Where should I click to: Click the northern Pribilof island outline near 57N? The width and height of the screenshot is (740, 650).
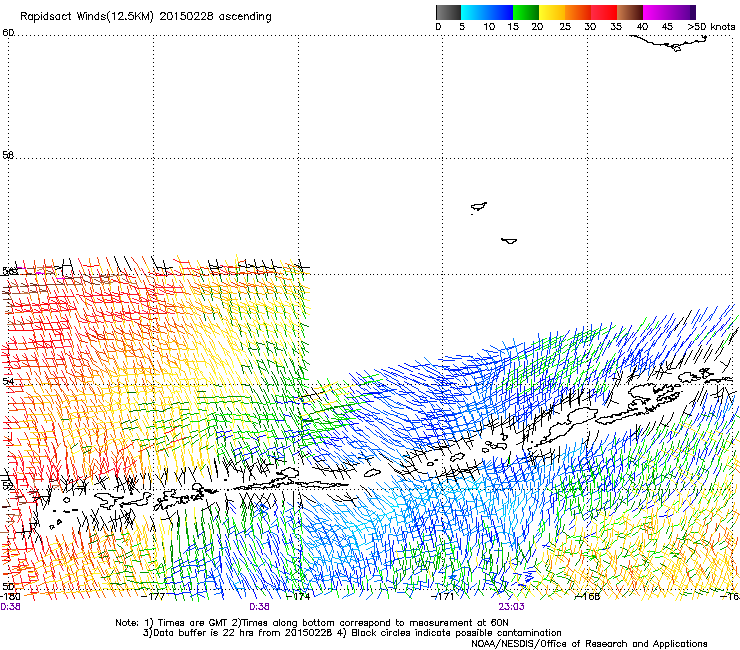(479, 207)
